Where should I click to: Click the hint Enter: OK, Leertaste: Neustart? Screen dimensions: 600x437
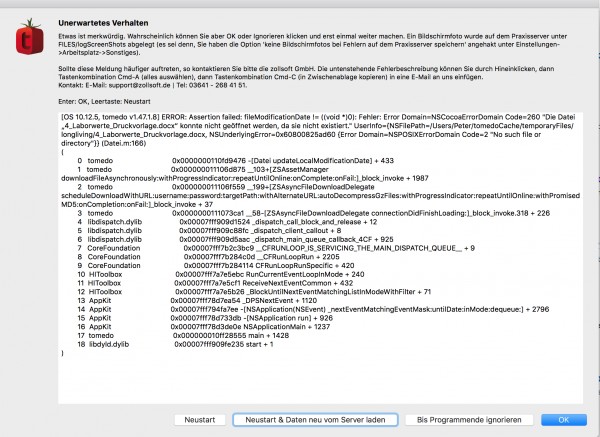(x=104, y=101)
